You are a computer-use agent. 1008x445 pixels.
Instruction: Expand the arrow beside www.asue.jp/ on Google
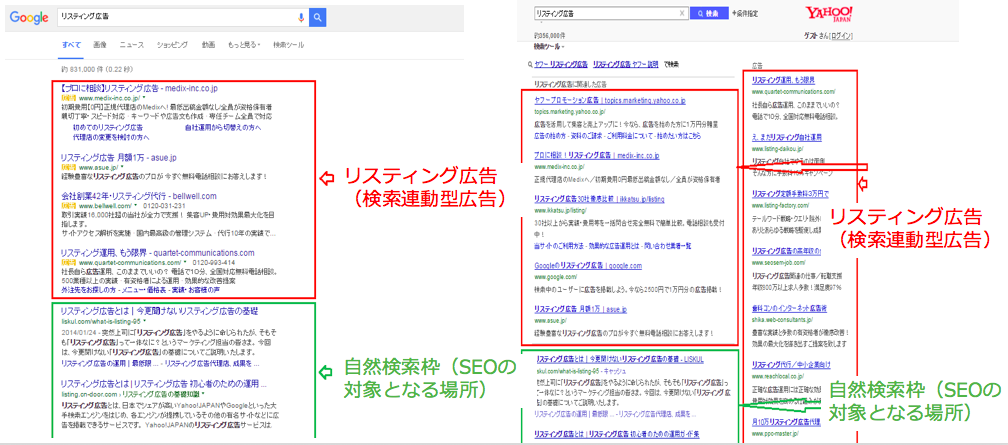pyautogui.click(x=122, y=167)
